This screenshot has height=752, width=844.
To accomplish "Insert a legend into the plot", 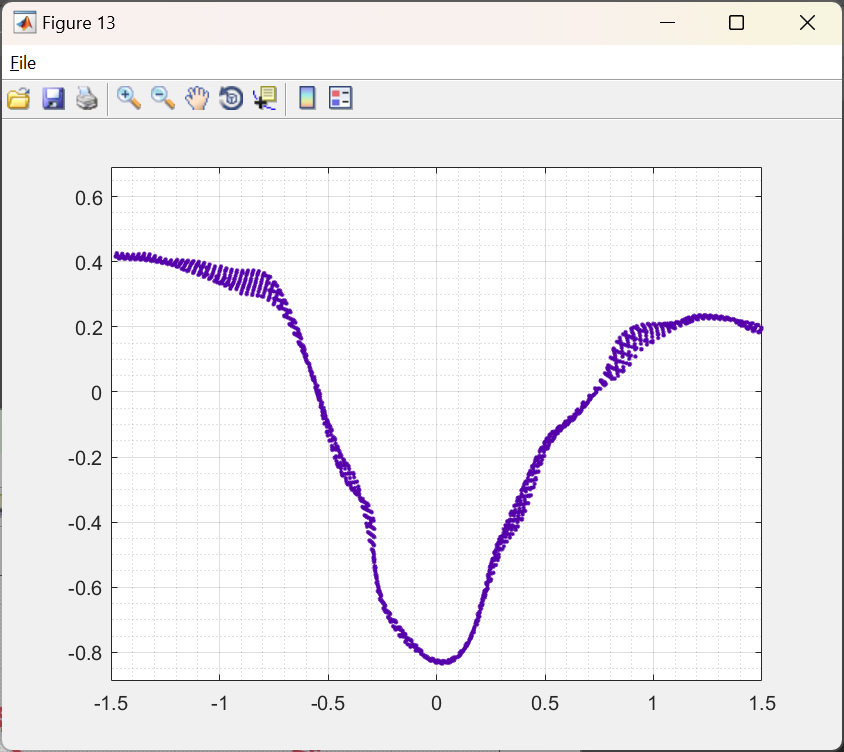I will point(341,98).
